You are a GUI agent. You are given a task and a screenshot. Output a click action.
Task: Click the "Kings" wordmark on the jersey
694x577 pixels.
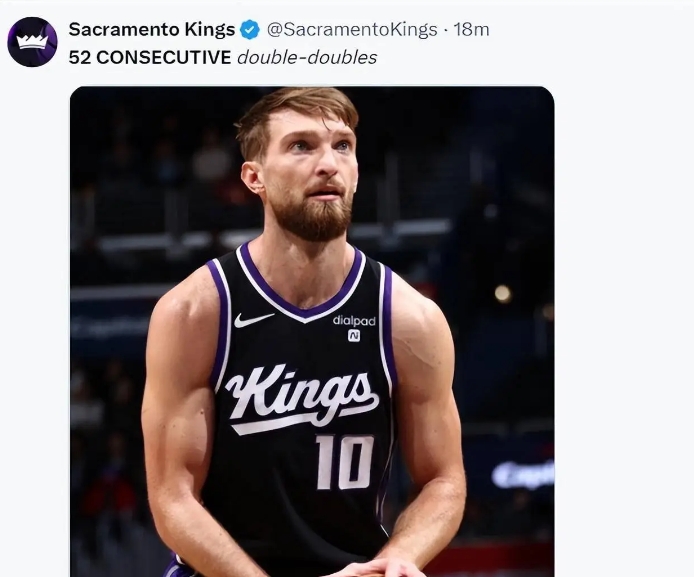coord(301,397)
